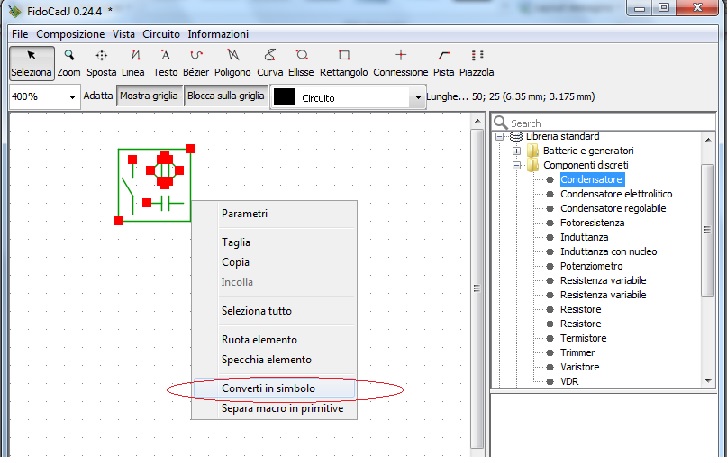Pick the Bézier curve tool

[x=198, y=62]
